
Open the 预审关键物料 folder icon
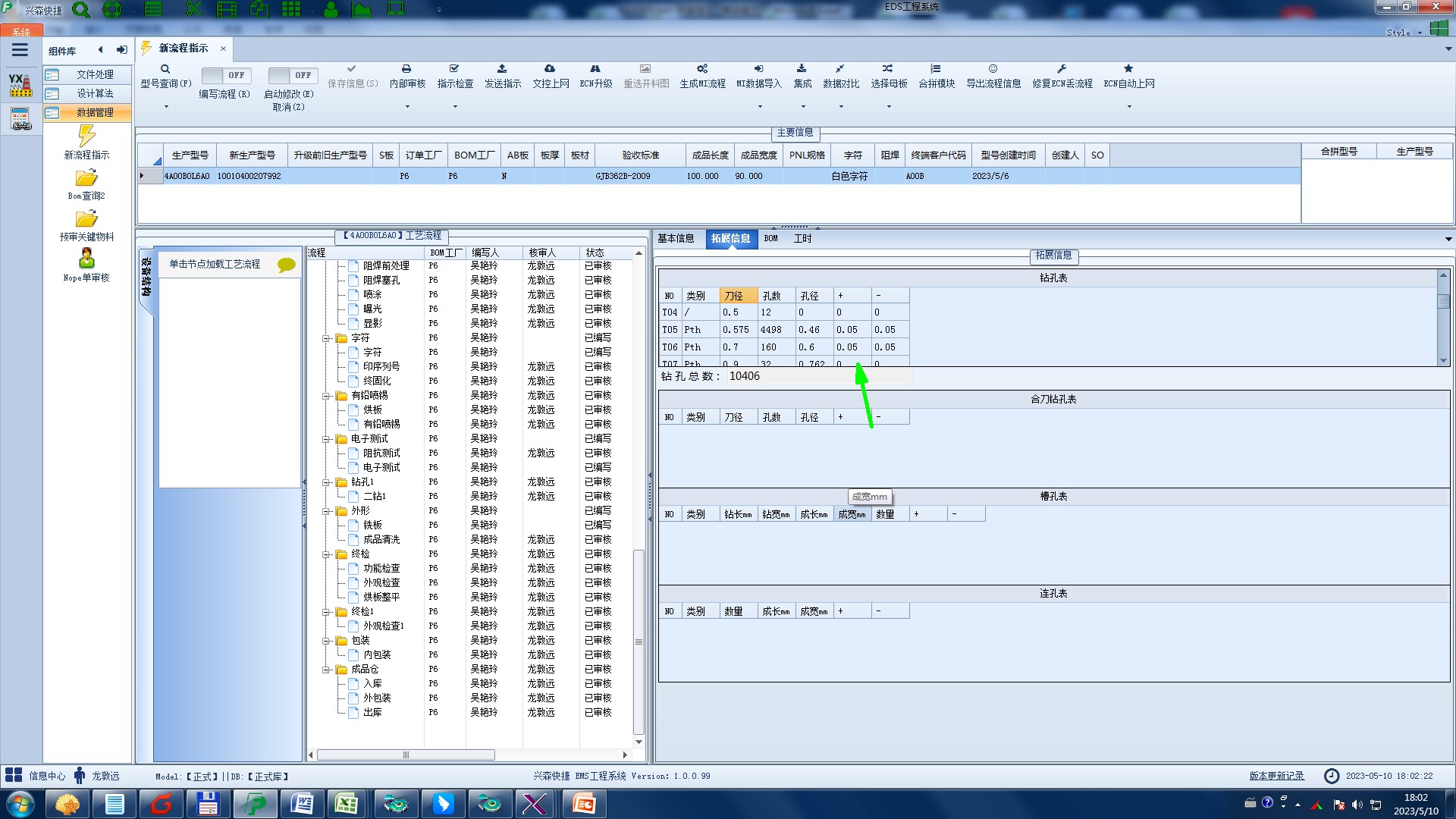[86, 219]
